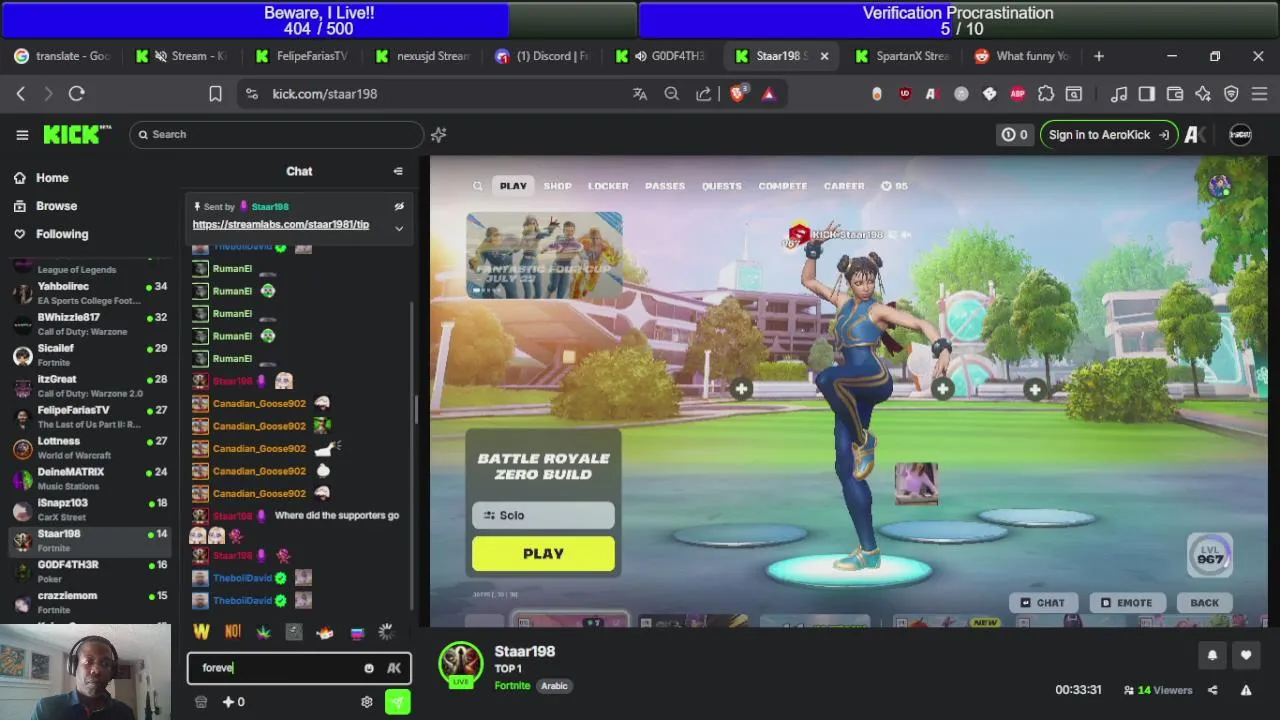Screen dimensions: 1280x720
Task: Open uBlock Origin extension
Action: 905,94
